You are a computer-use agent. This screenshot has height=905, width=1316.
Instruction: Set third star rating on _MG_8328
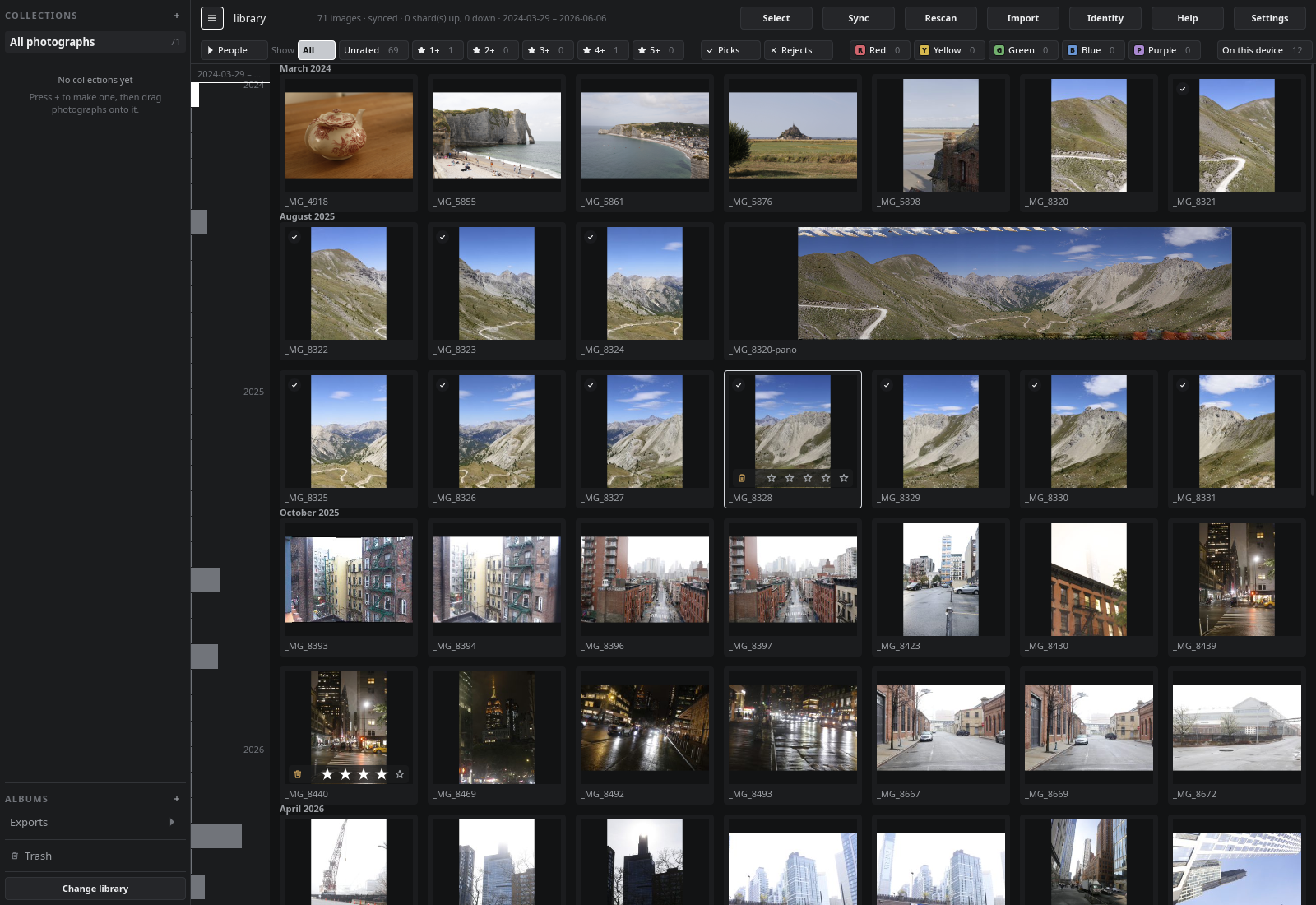click(x=808, y=478)
